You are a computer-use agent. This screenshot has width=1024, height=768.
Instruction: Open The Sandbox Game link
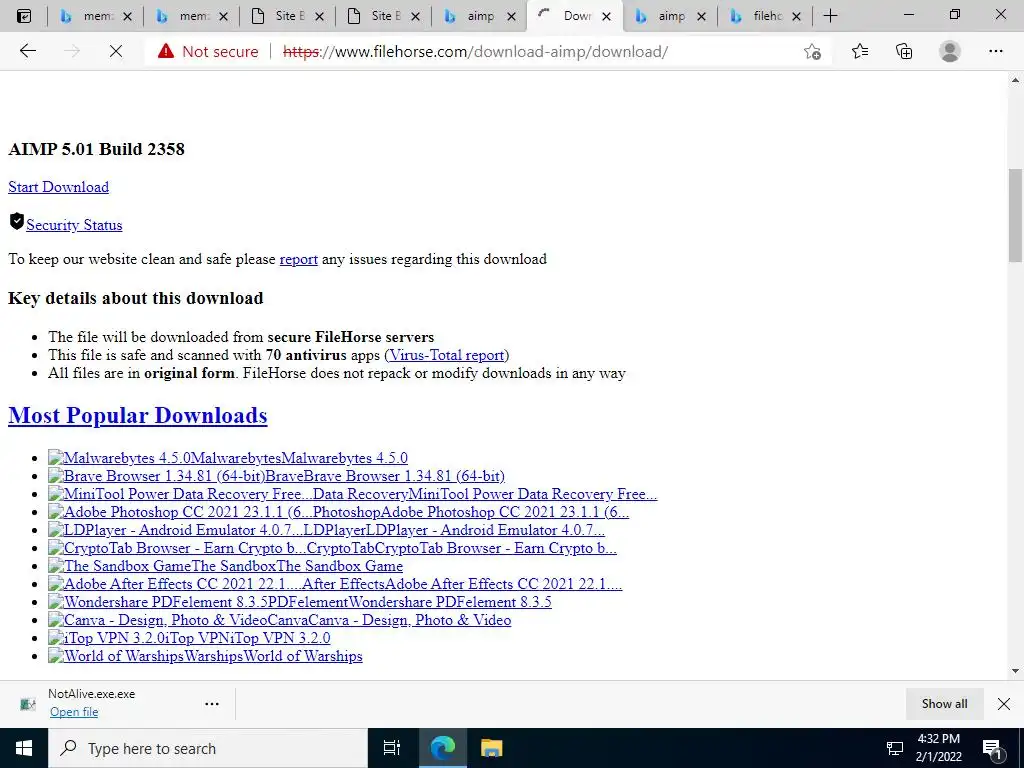[225, 566]
